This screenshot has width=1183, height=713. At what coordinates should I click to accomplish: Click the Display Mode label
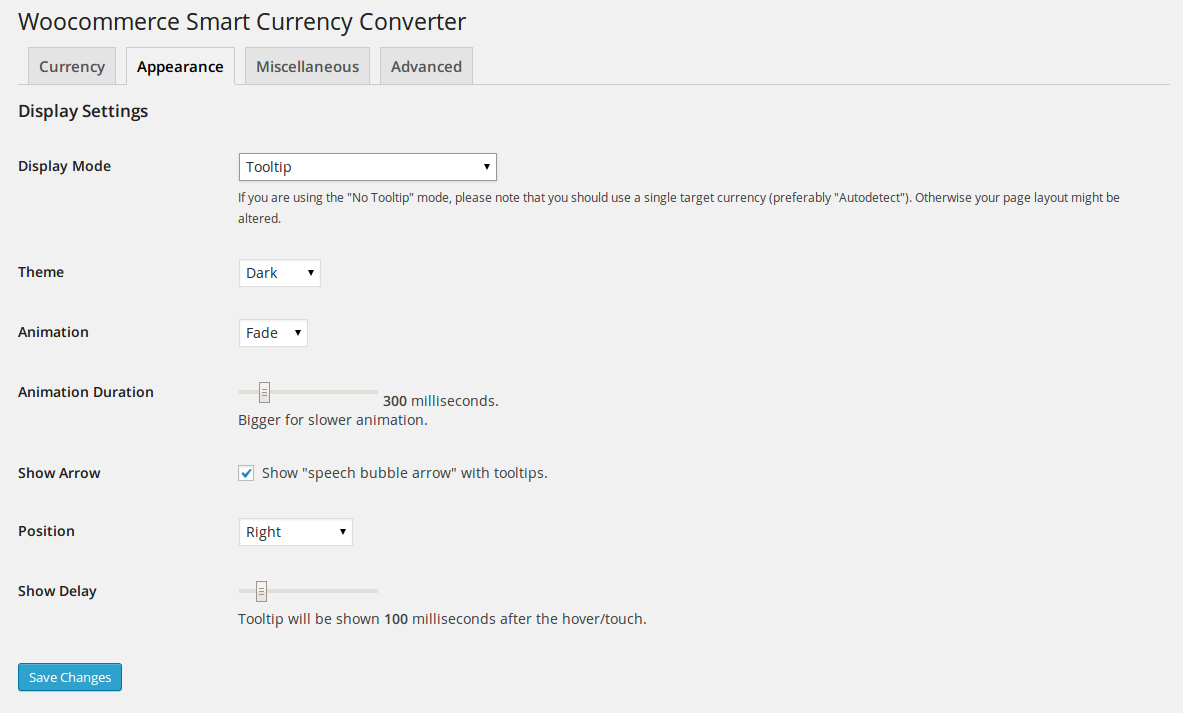click(64, 166)
